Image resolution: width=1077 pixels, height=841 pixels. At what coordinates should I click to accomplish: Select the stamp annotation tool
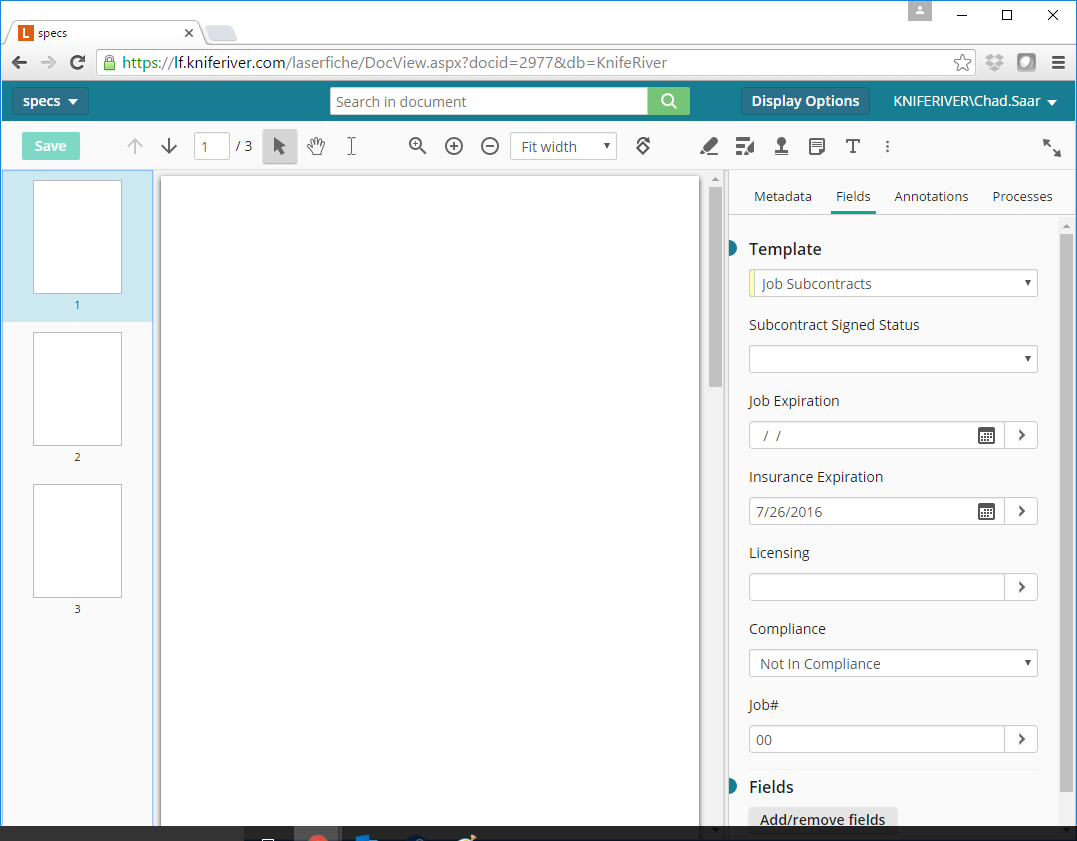coord(781,146)
